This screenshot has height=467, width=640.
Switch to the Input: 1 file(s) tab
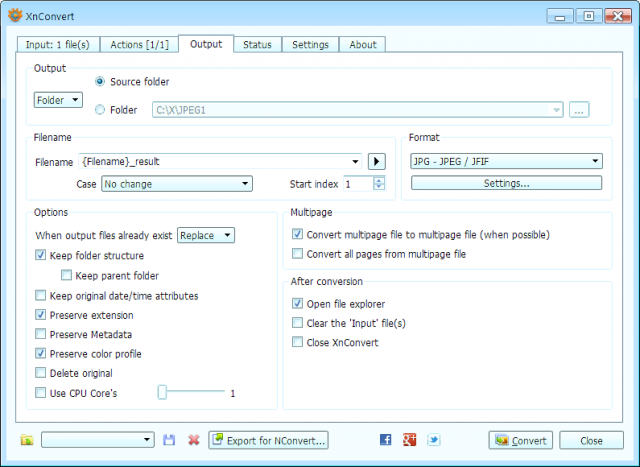(58, 44)
